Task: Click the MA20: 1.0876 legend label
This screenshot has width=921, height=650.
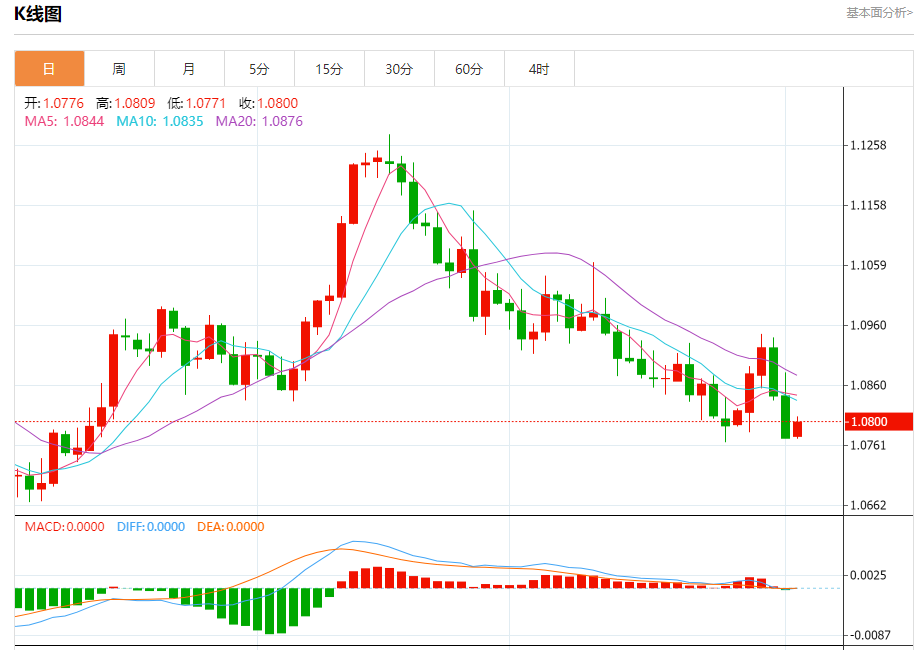Action: 259,122
